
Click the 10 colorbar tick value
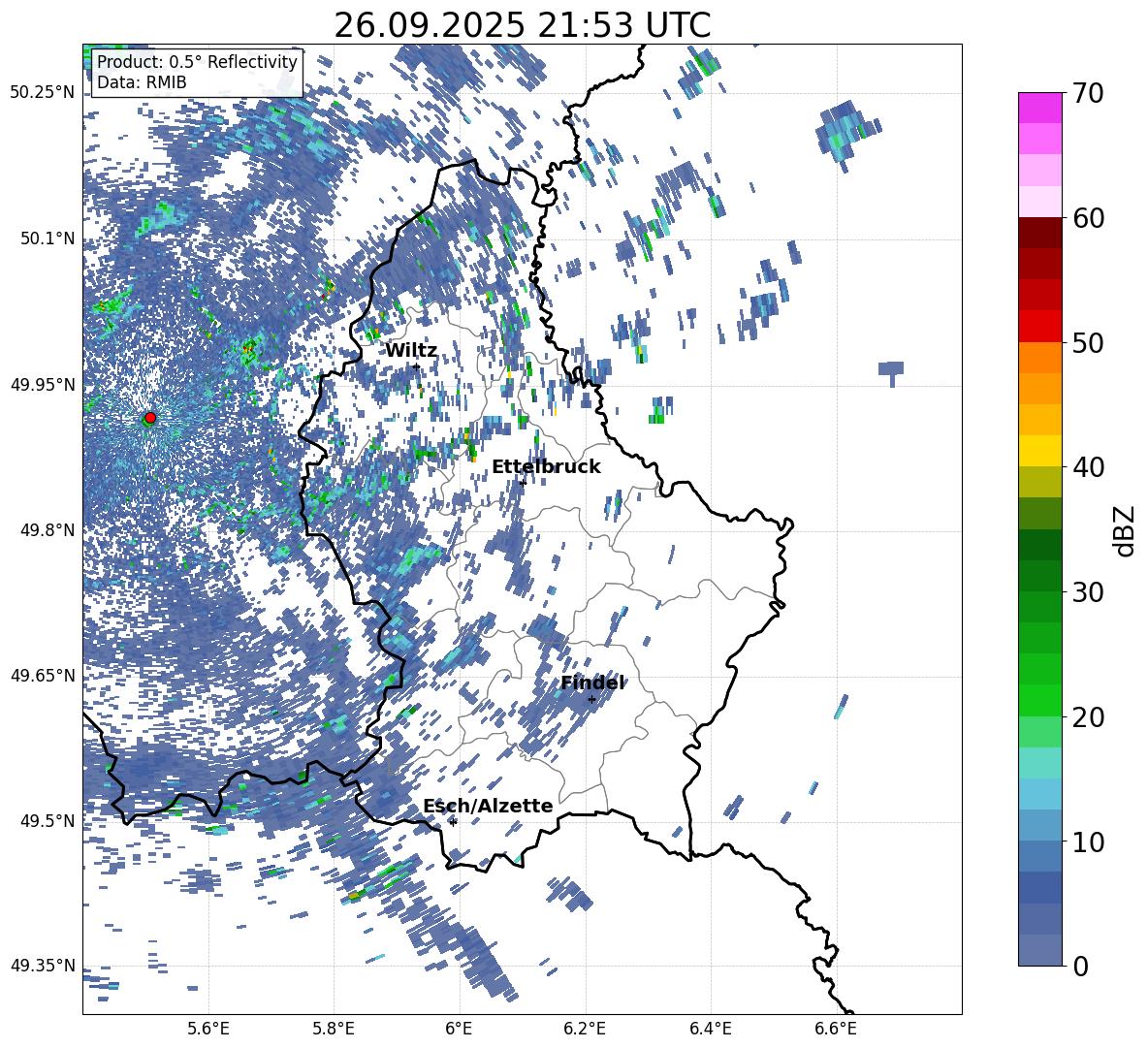point(1088,842)
